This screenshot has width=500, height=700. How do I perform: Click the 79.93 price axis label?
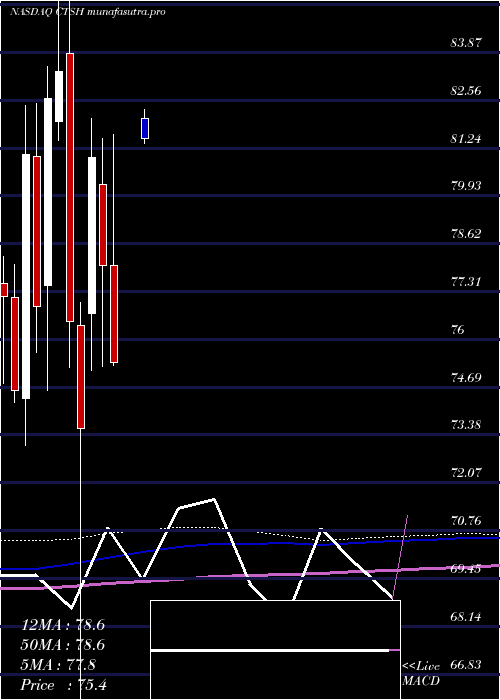[466, 186]
